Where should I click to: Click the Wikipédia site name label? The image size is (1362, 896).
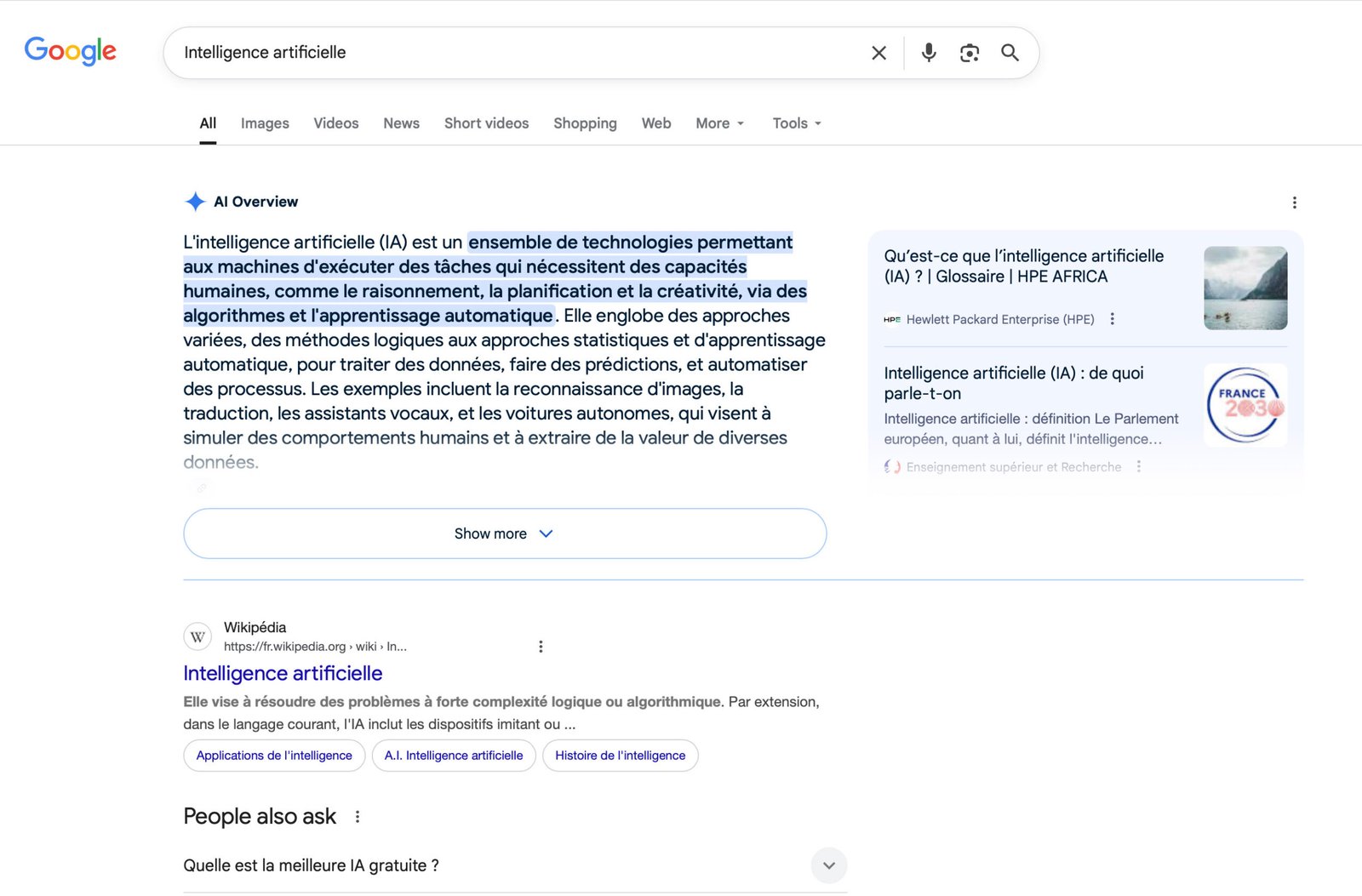click(x=255, y=627)
